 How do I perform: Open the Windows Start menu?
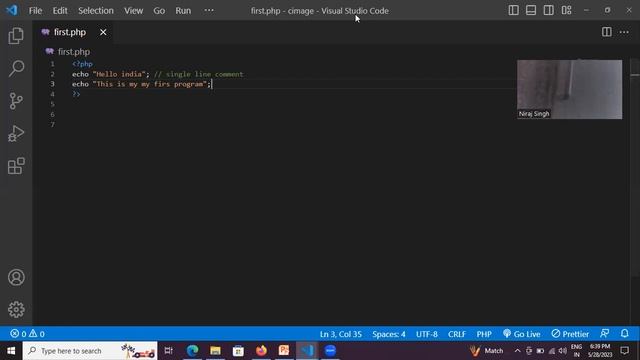11,351
